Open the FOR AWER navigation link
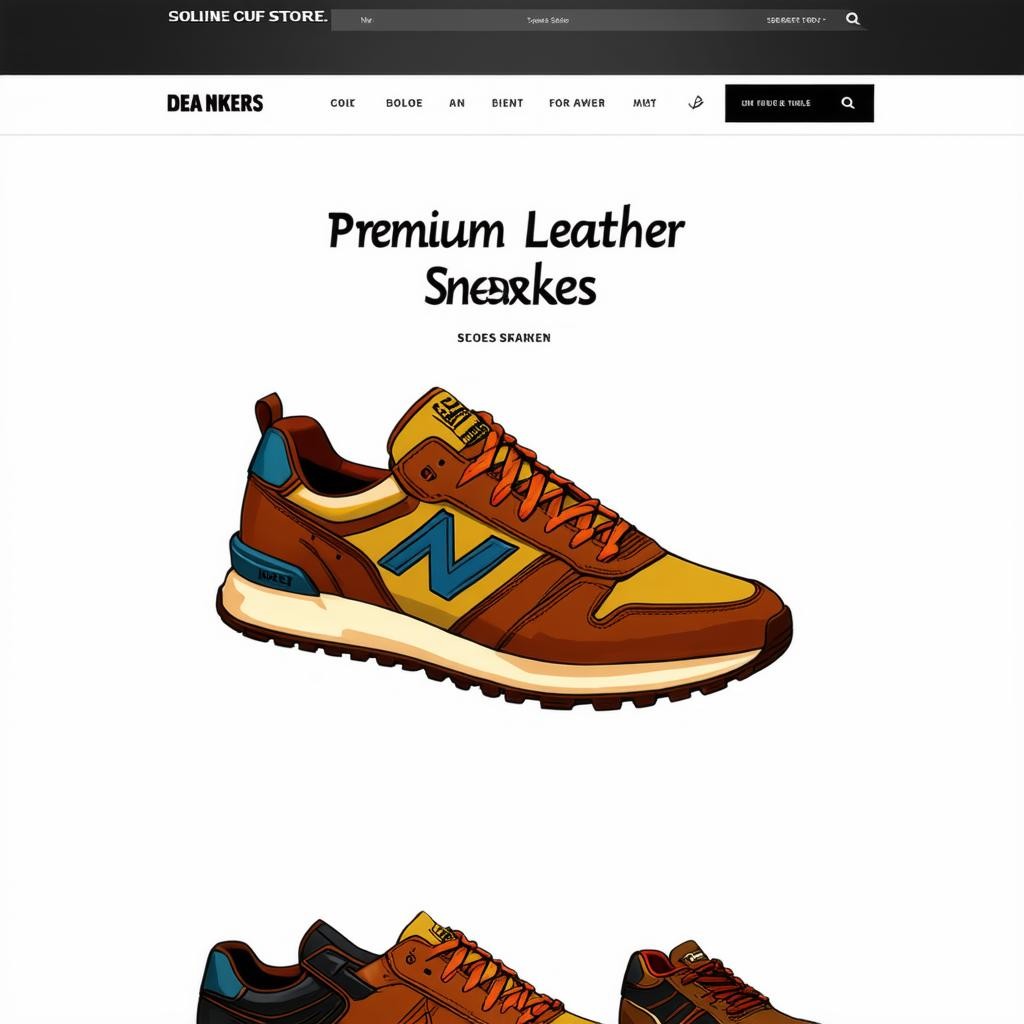The width and height of the screenshot is (1024, 1024). click(x=577, y=103)
